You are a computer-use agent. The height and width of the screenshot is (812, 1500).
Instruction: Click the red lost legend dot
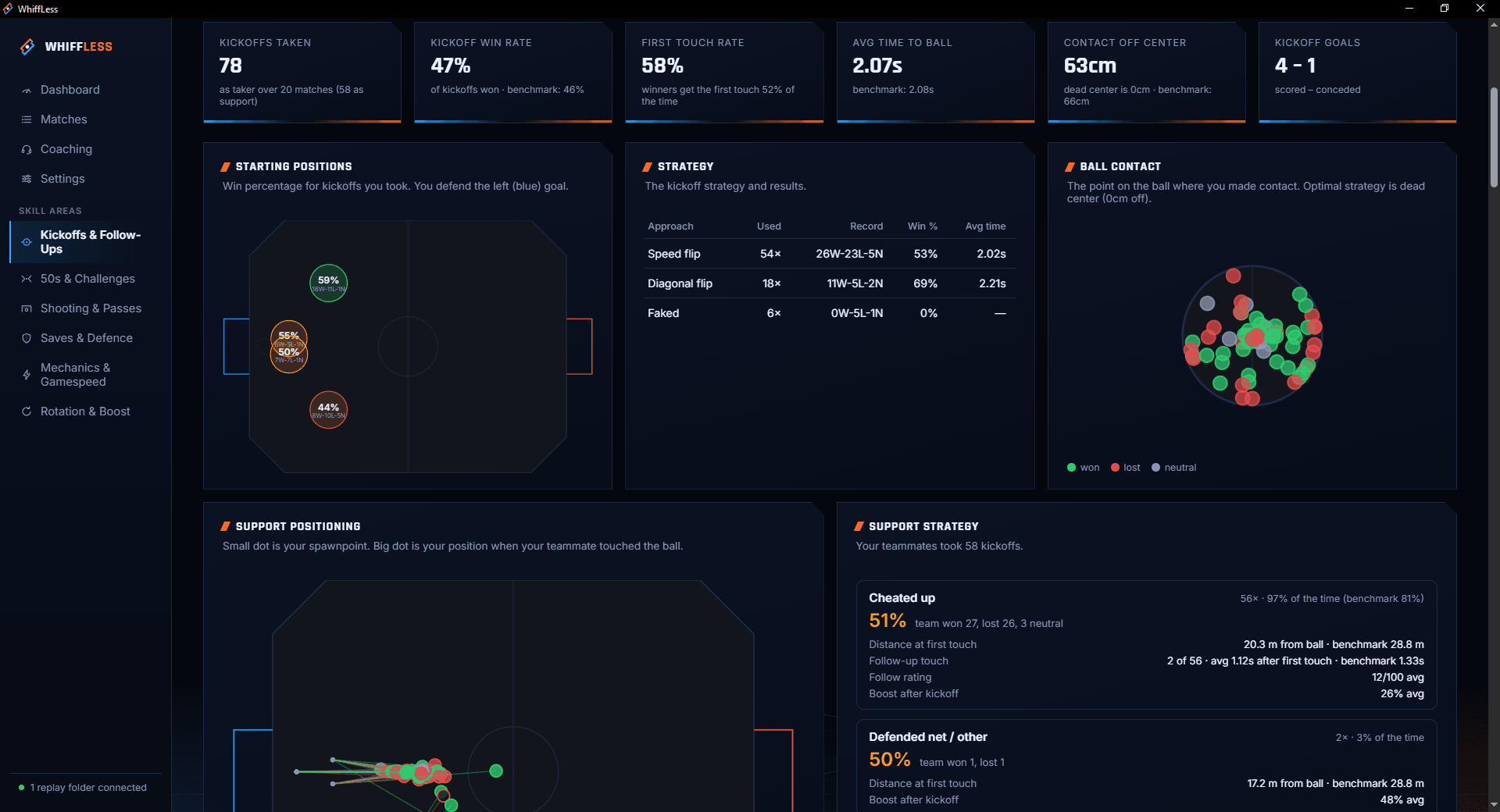pyautogui.click(x=1115, y=468)
